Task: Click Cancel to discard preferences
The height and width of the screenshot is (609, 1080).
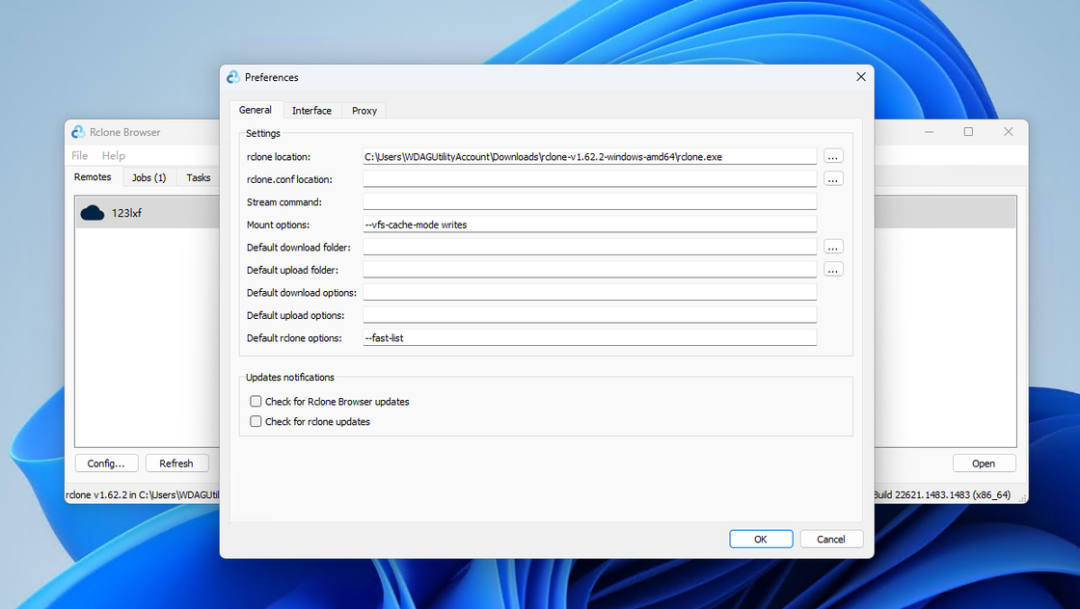Action: 831,539
